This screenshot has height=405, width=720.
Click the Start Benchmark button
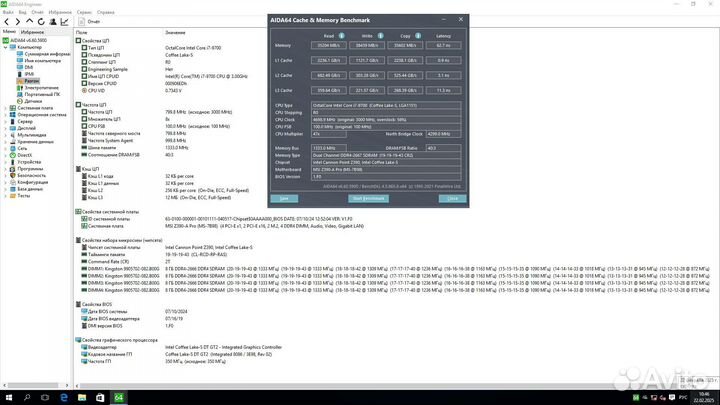368,198
